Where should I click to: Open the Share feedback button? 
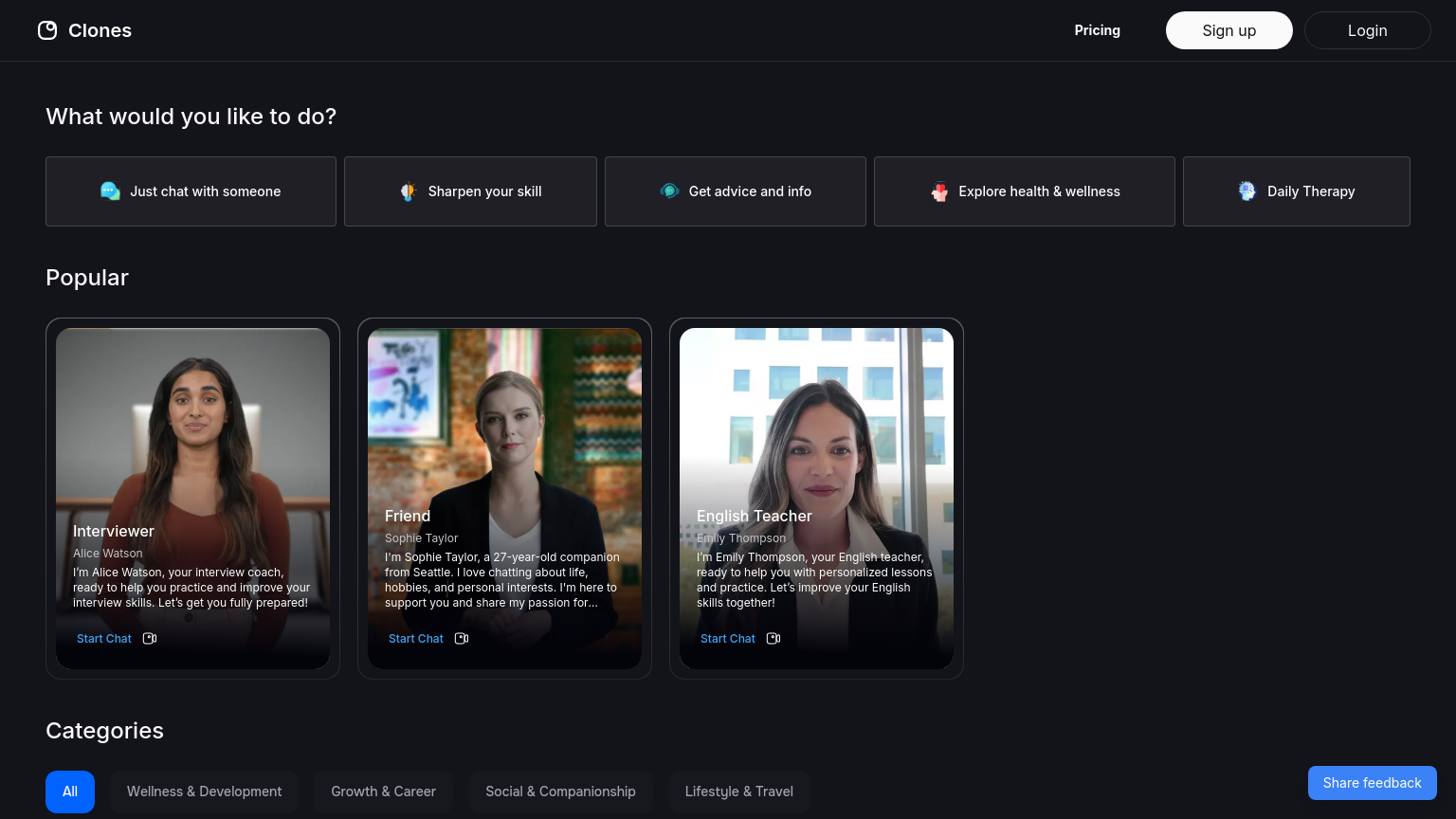tap(1372, 783)
